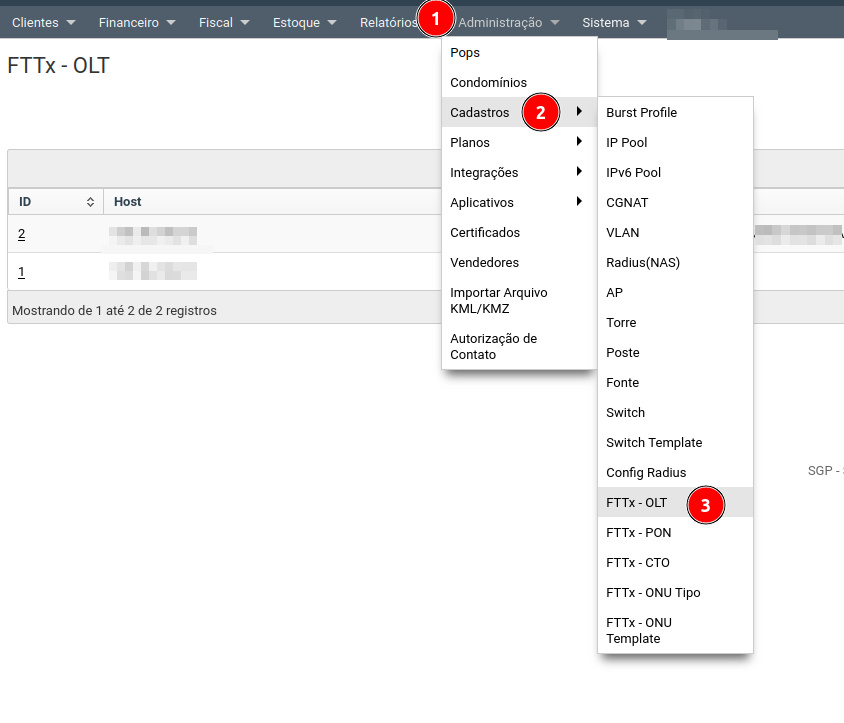The image size is (844, 723).
Task: Choose Importar Arquivo KML/KMZ
Action: [x=499, y=300]
